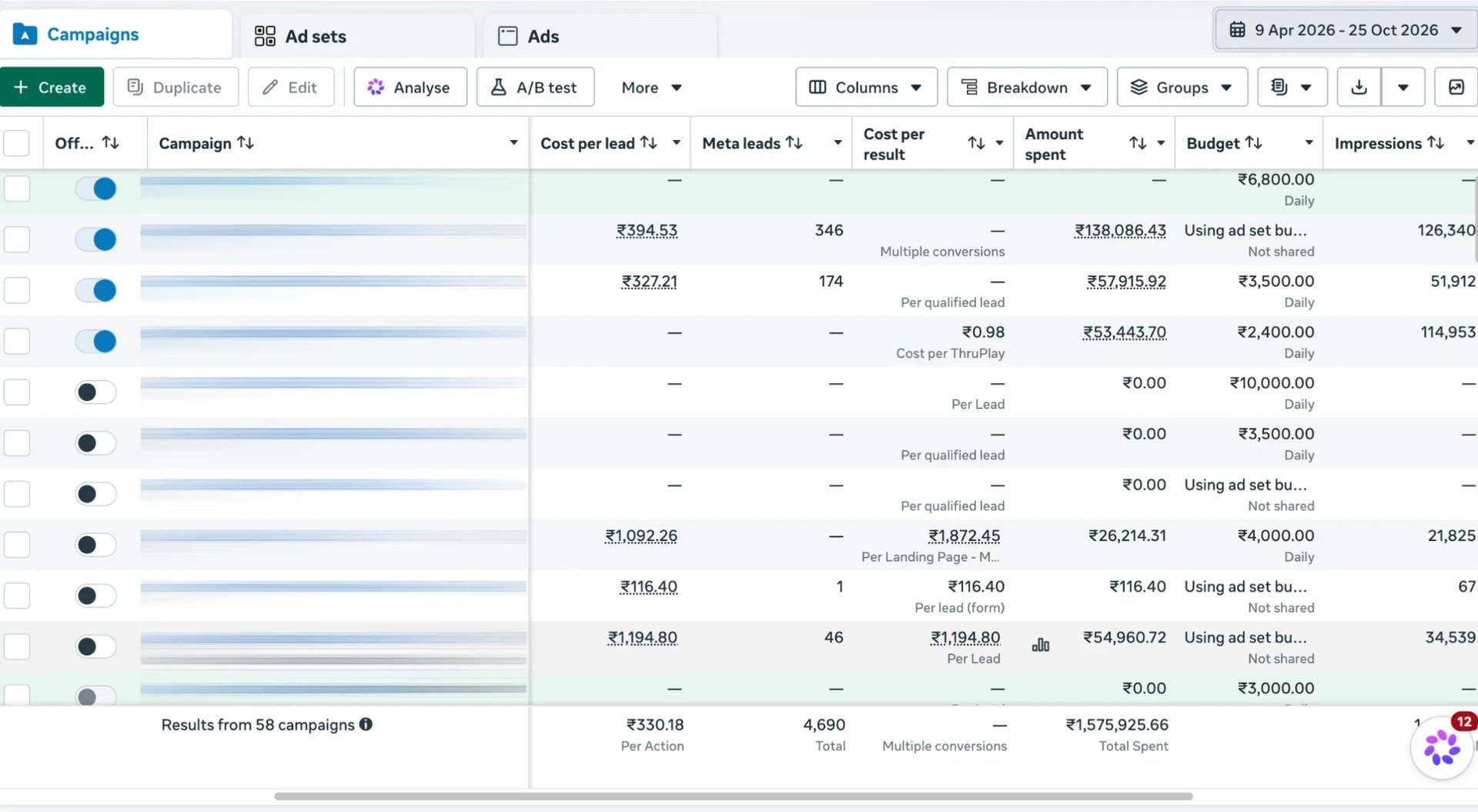Expand the export options arrow
The width and height of the screenshot is (1478, 812).
1403,87
